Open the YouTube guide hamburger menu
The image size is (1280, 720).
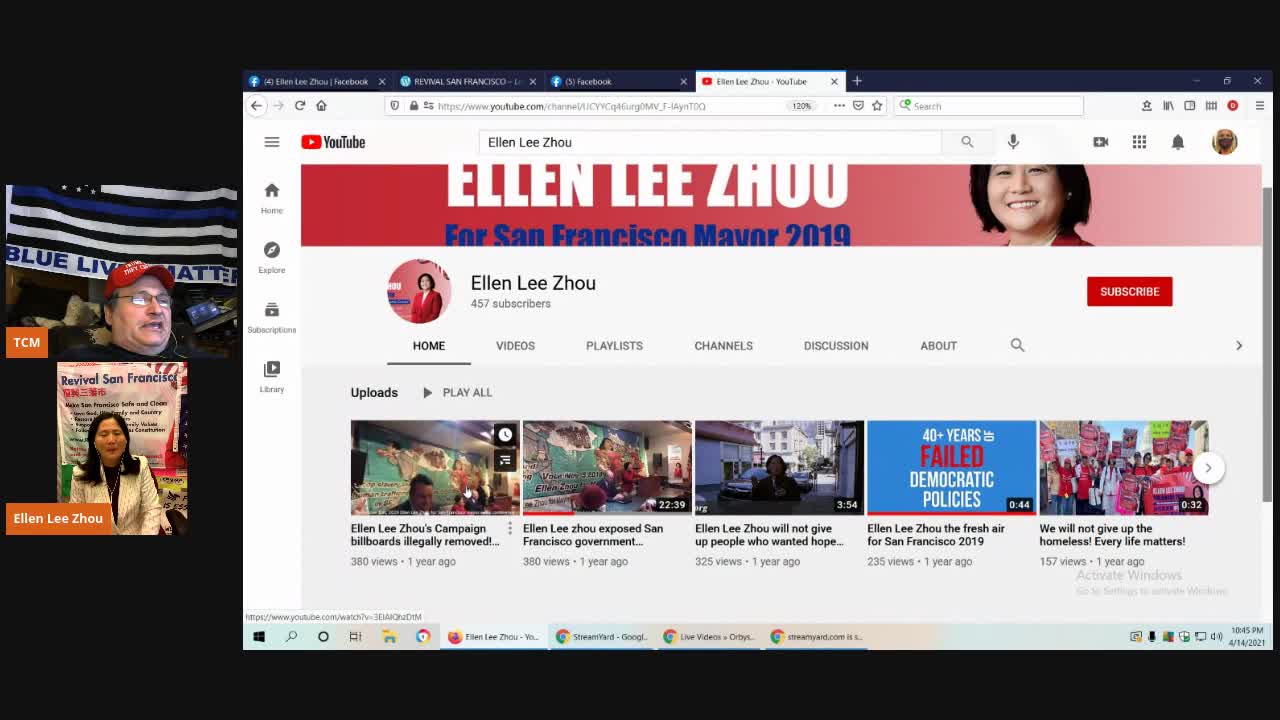coord(272,142)
